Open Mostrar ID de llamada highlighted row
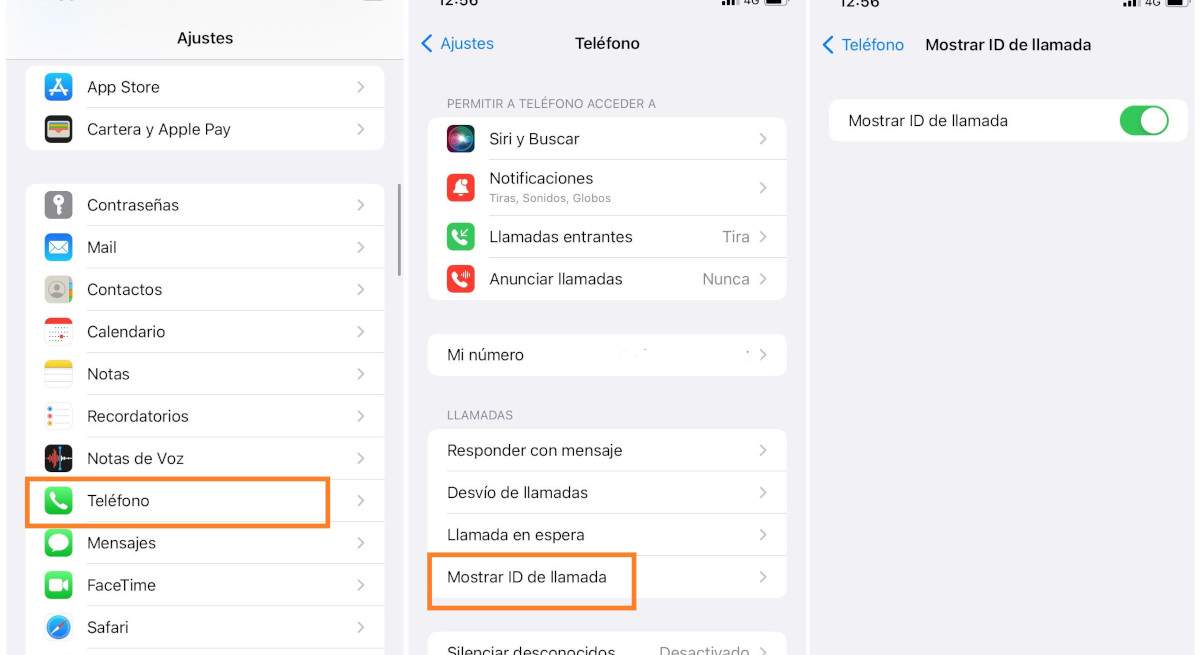1200x655 pixels. click(607, 577)
